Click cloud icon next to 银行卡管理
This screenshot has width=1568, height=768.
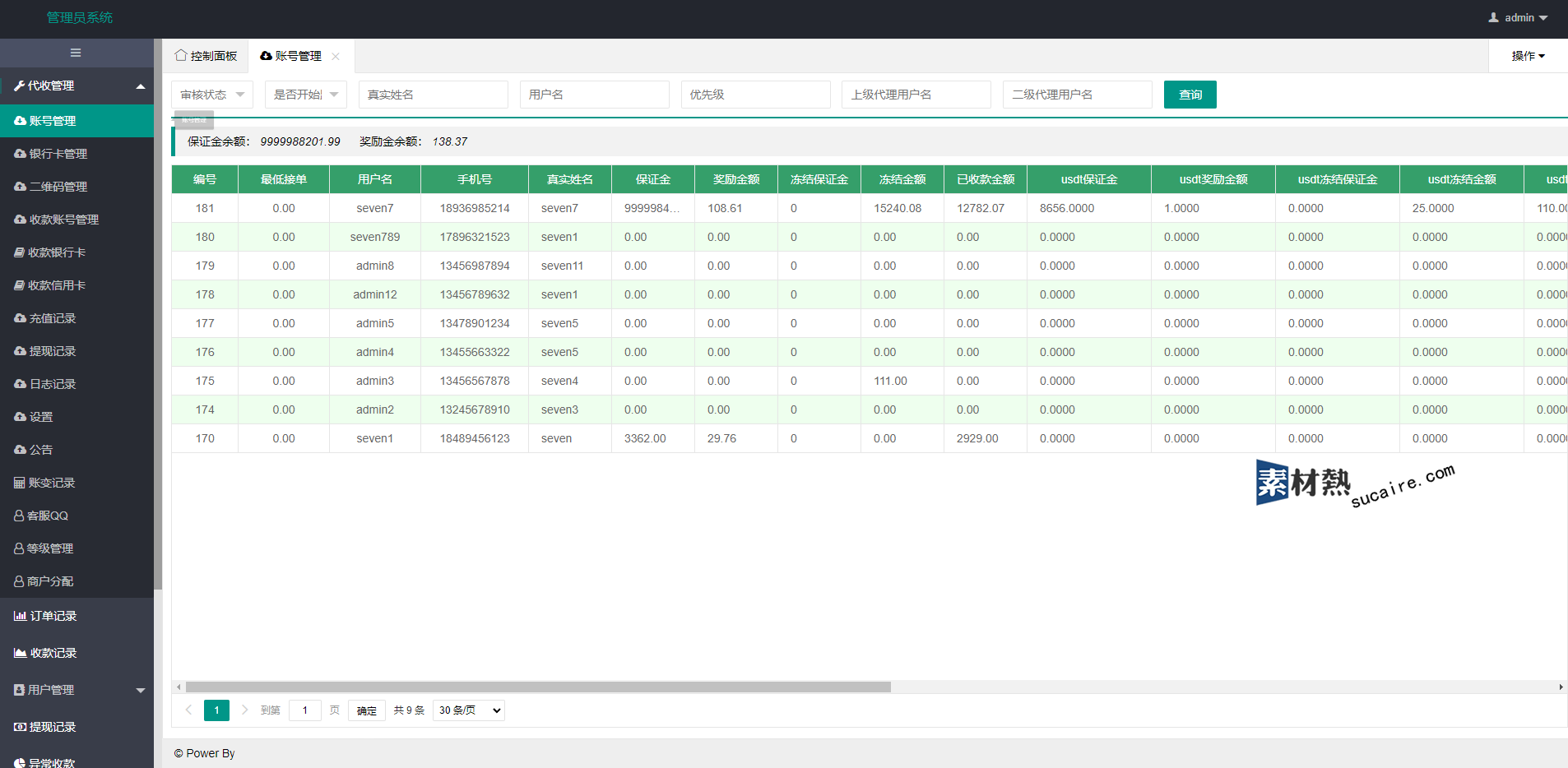click(x=21, y=154)
